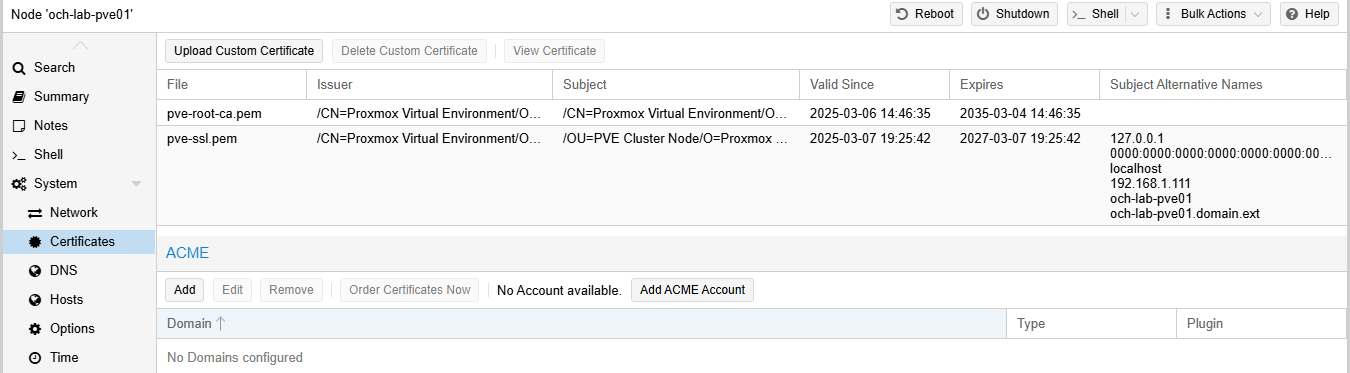Click Upload Custom Certificate
The image size is (1350, 373).
tap(244, 51)
